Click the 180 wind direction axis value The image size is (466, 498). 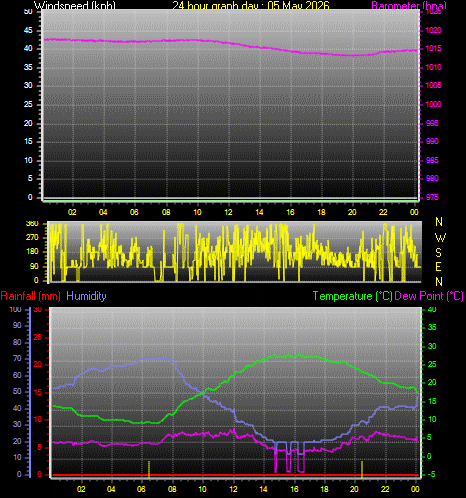pos(32,252)
